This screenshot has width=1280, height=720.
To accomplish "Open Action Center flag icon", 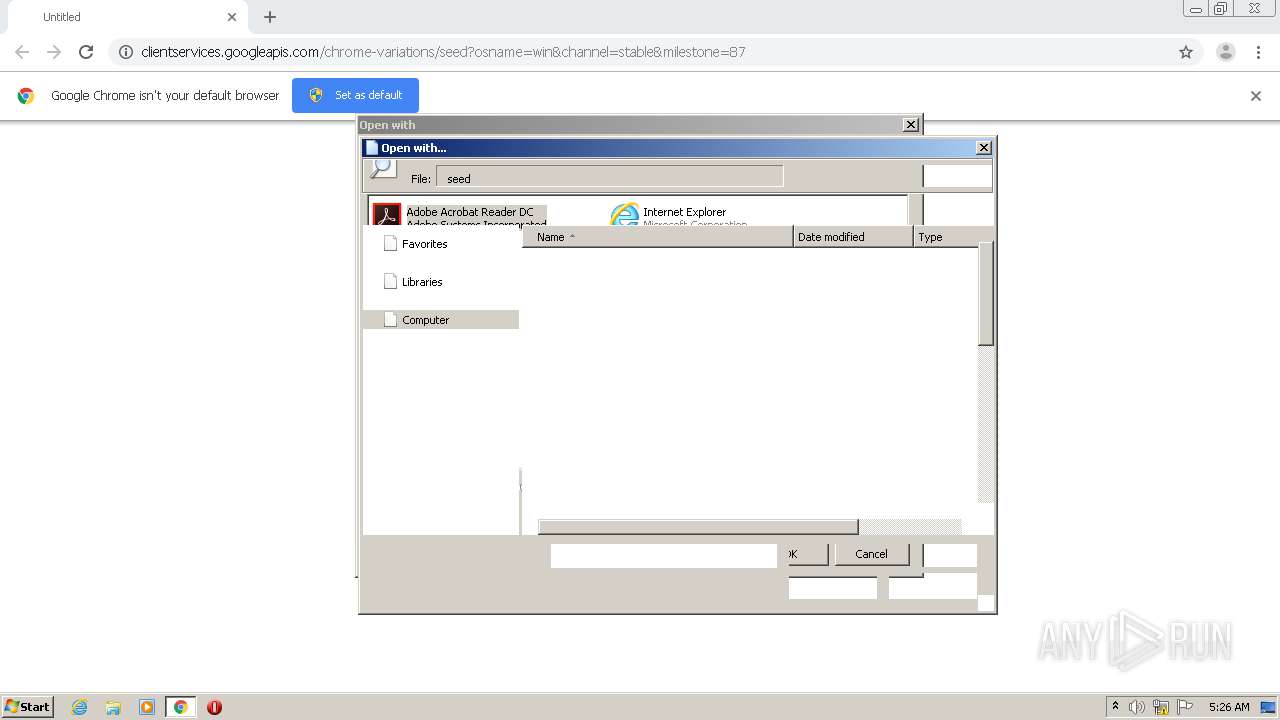I will (1185, 707).
